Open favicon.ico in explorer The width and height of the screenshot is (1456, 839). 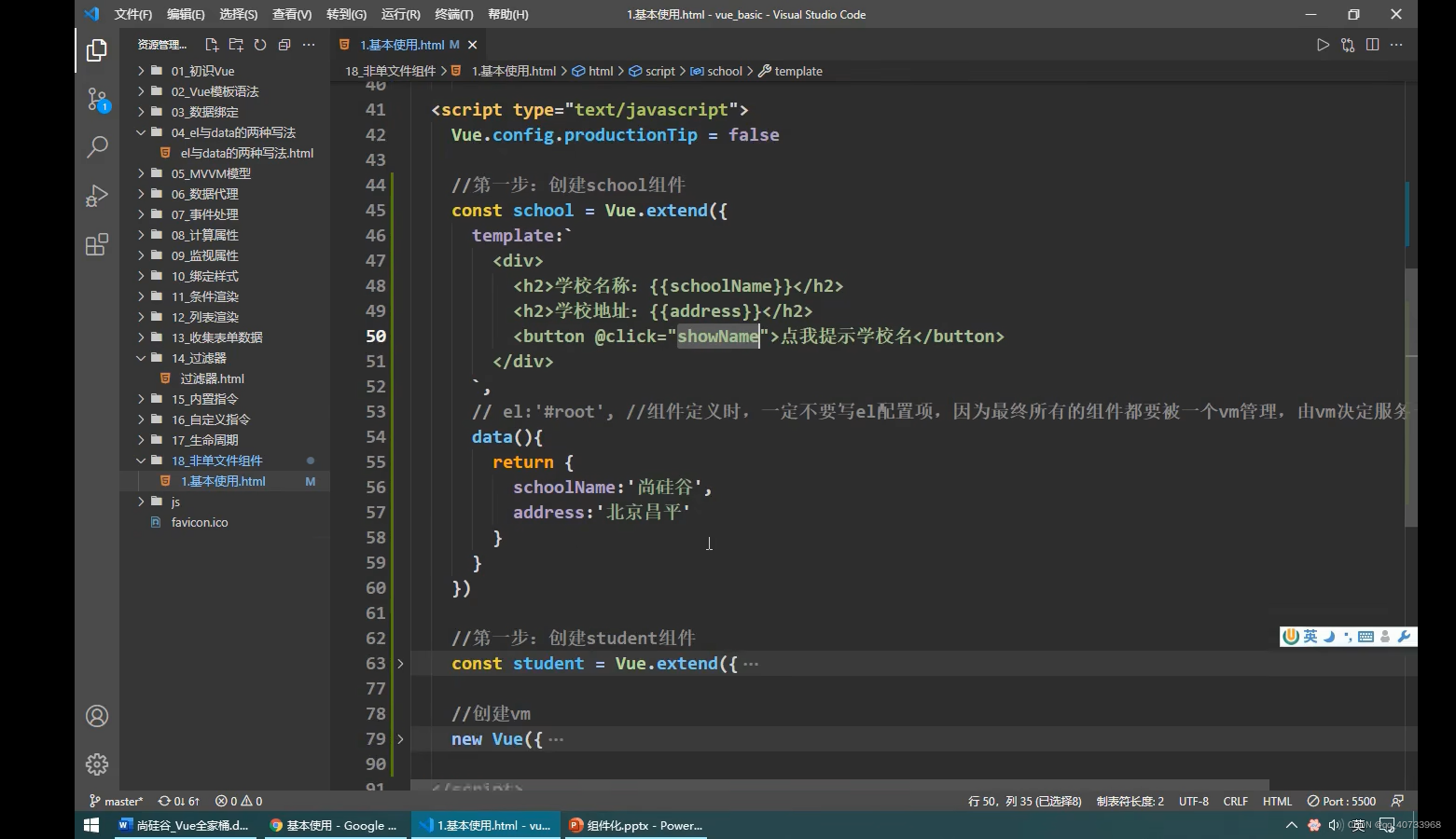pyautogui.click(x=200, y=522)
